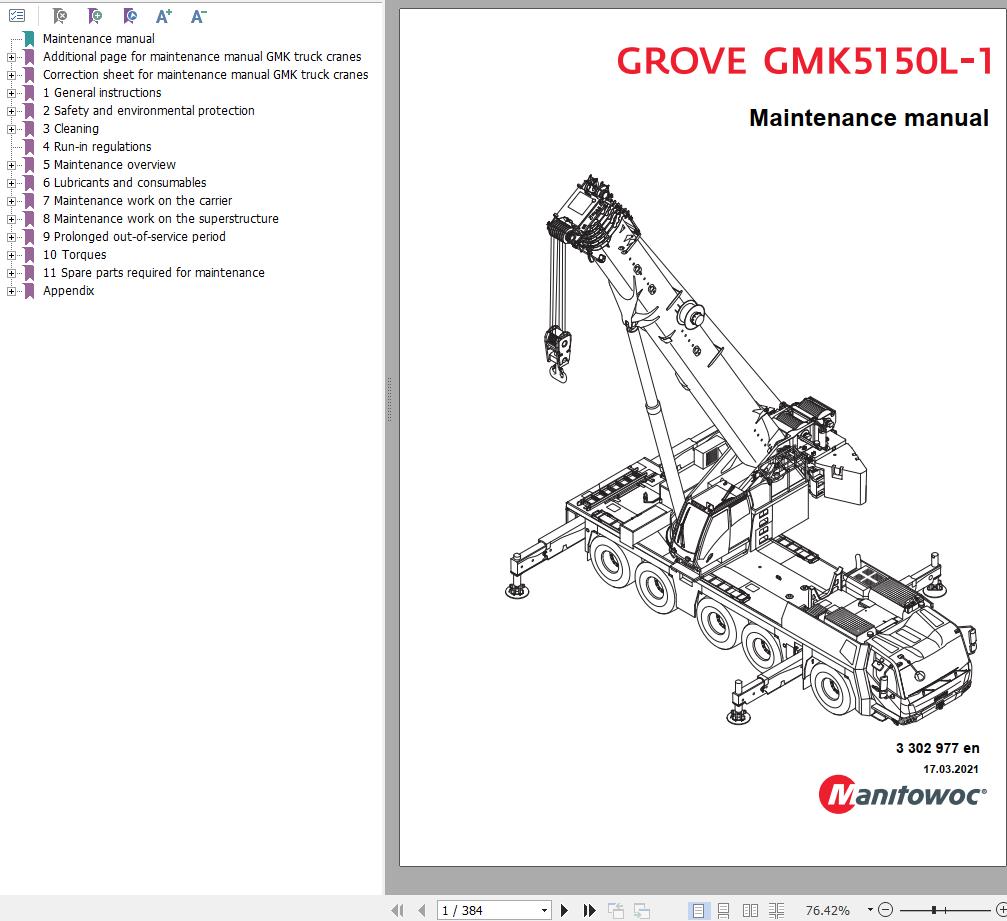
Task: Click the zoom out minus button
Action: (886, 910)
